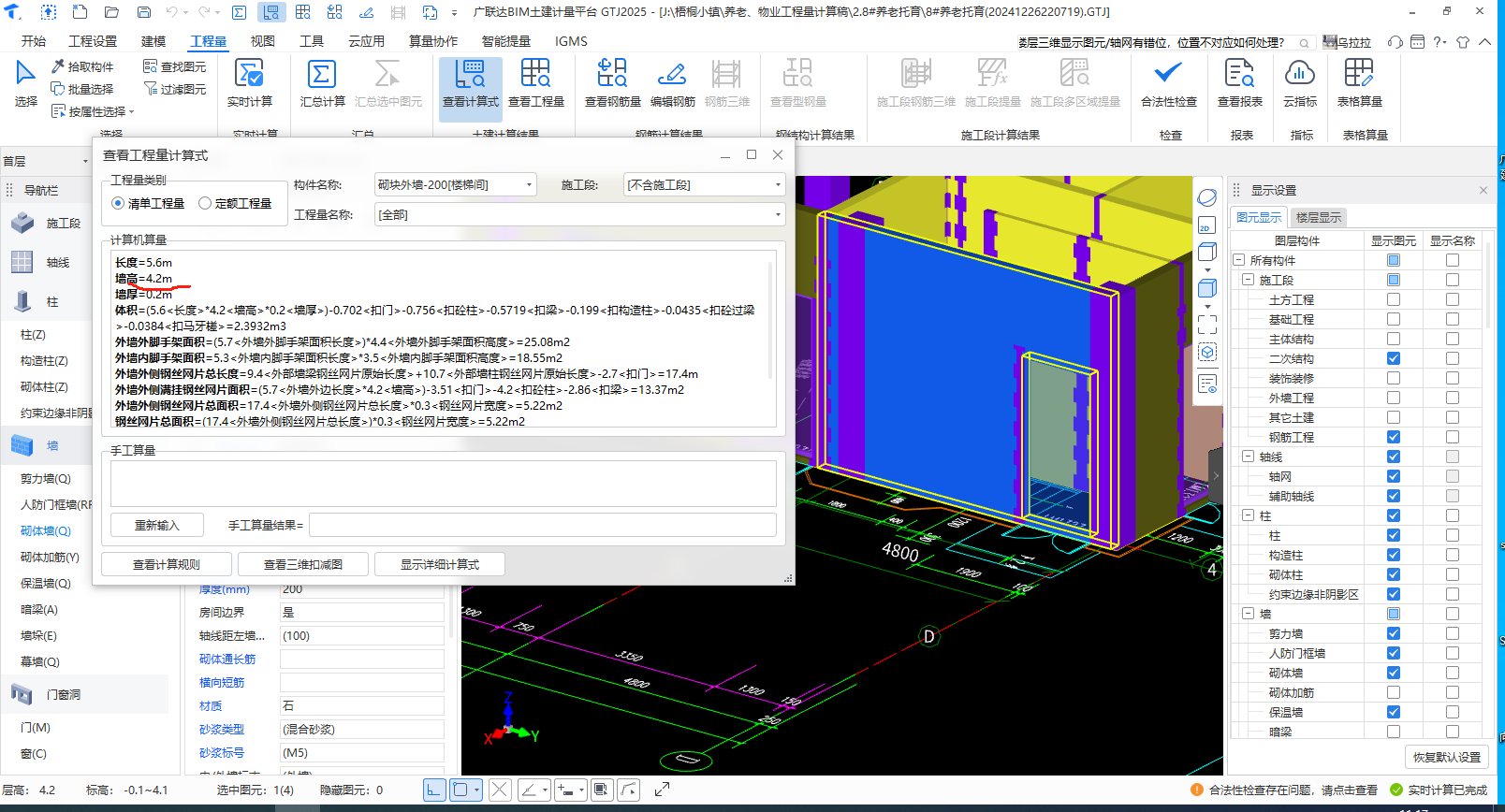Click 查找图元 tool

(x=175, y=66)
